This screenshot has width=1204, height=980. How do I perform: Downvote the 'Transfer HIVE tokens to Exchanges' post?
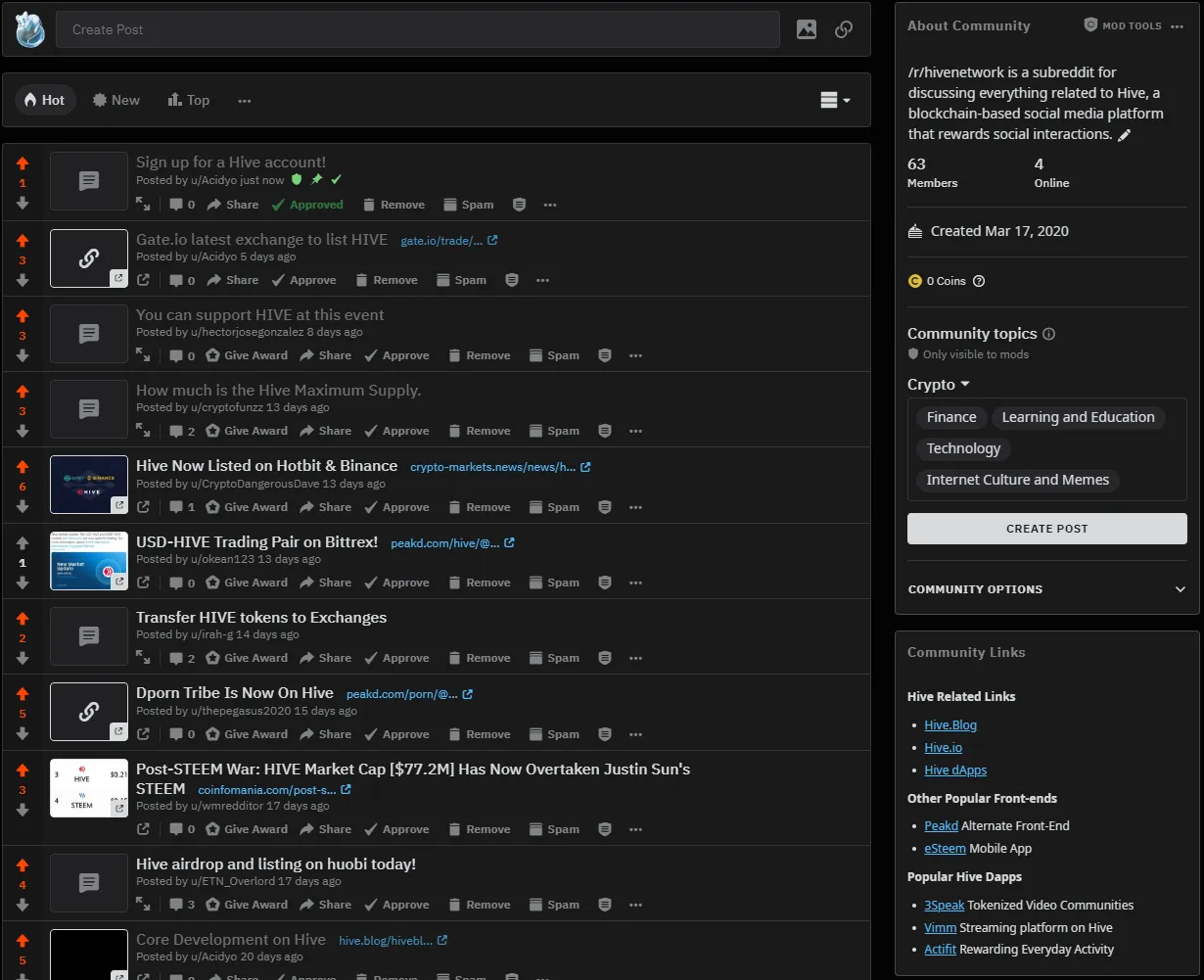23,658
